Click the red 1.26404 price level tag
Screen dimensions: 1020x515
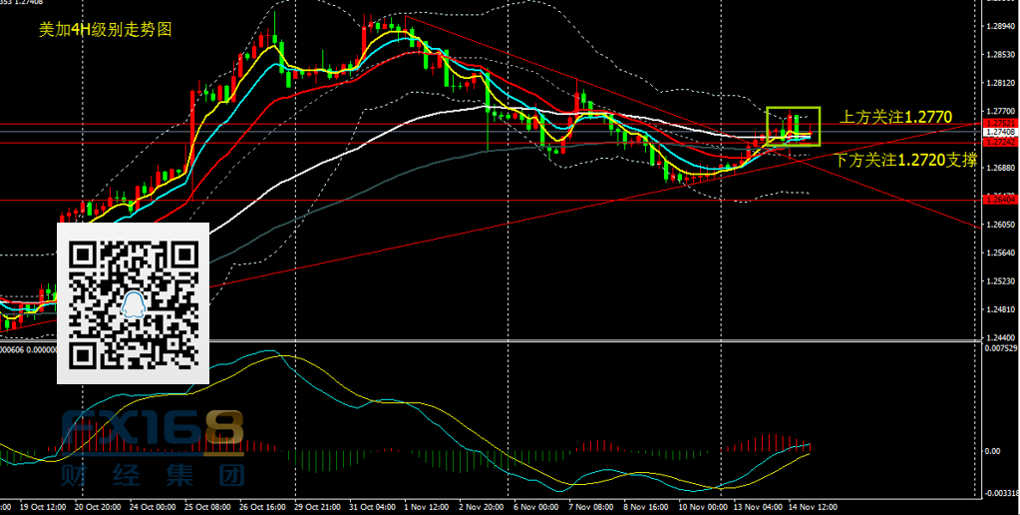1000,200
